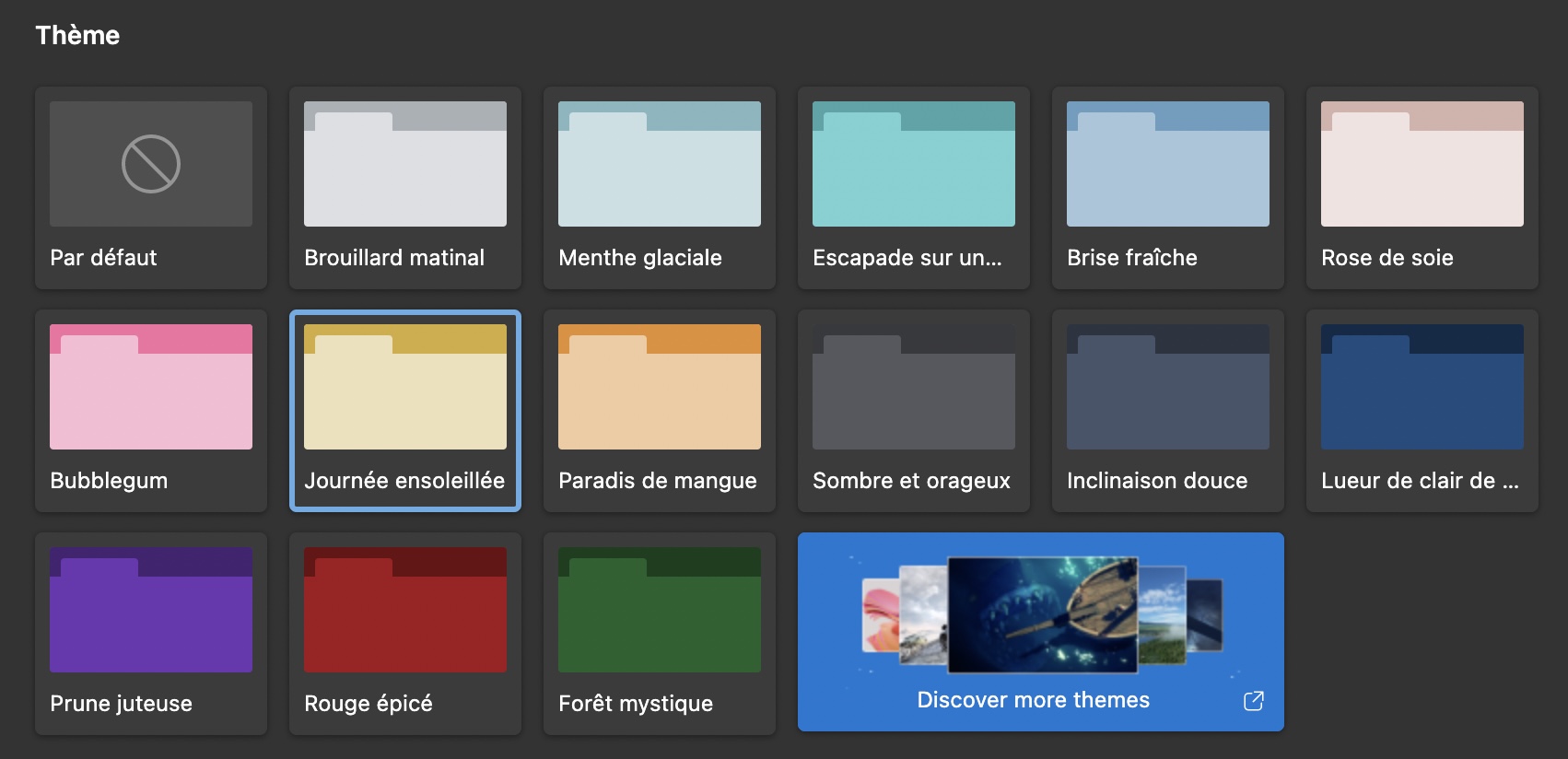This screenshot has width=1568, height=759.
Task: Apply the Rose de soie theme
Action: 1422,188
